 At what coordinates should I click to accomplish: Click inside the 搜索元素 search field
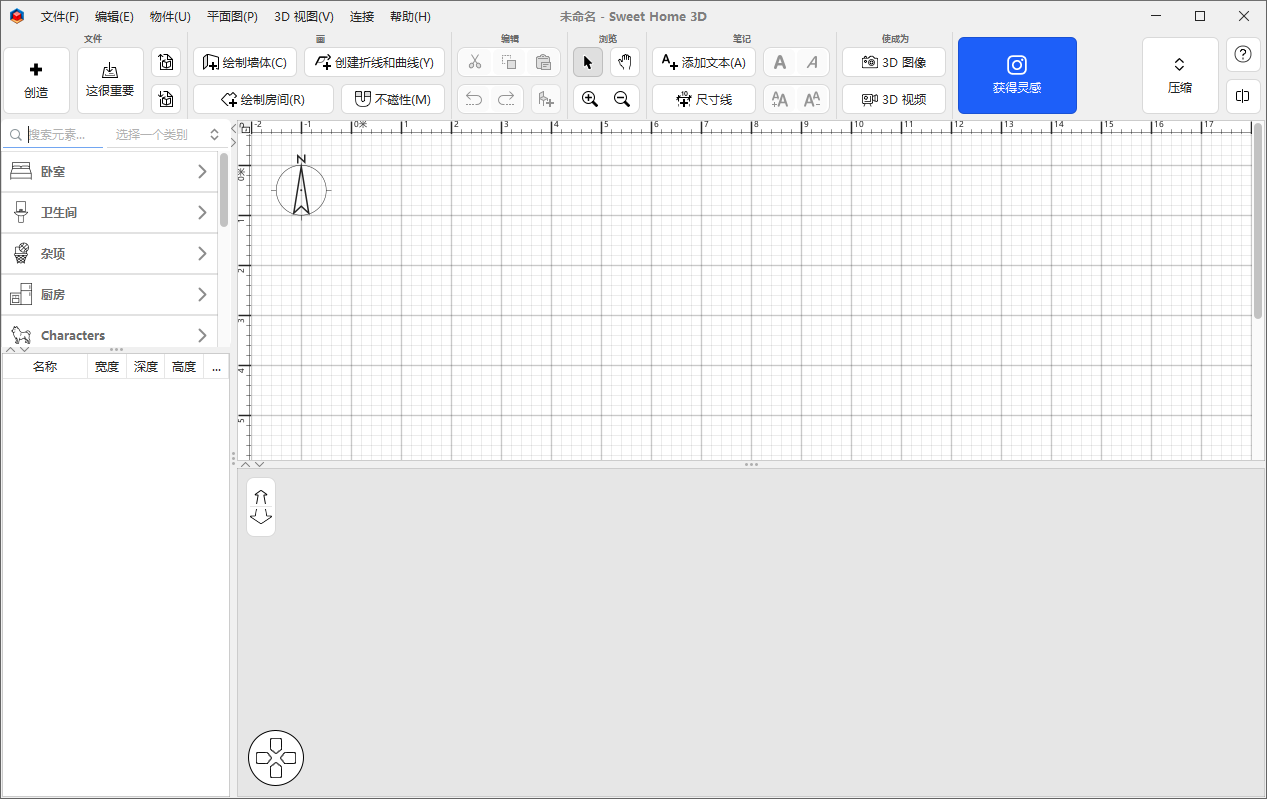click(60, 134)
